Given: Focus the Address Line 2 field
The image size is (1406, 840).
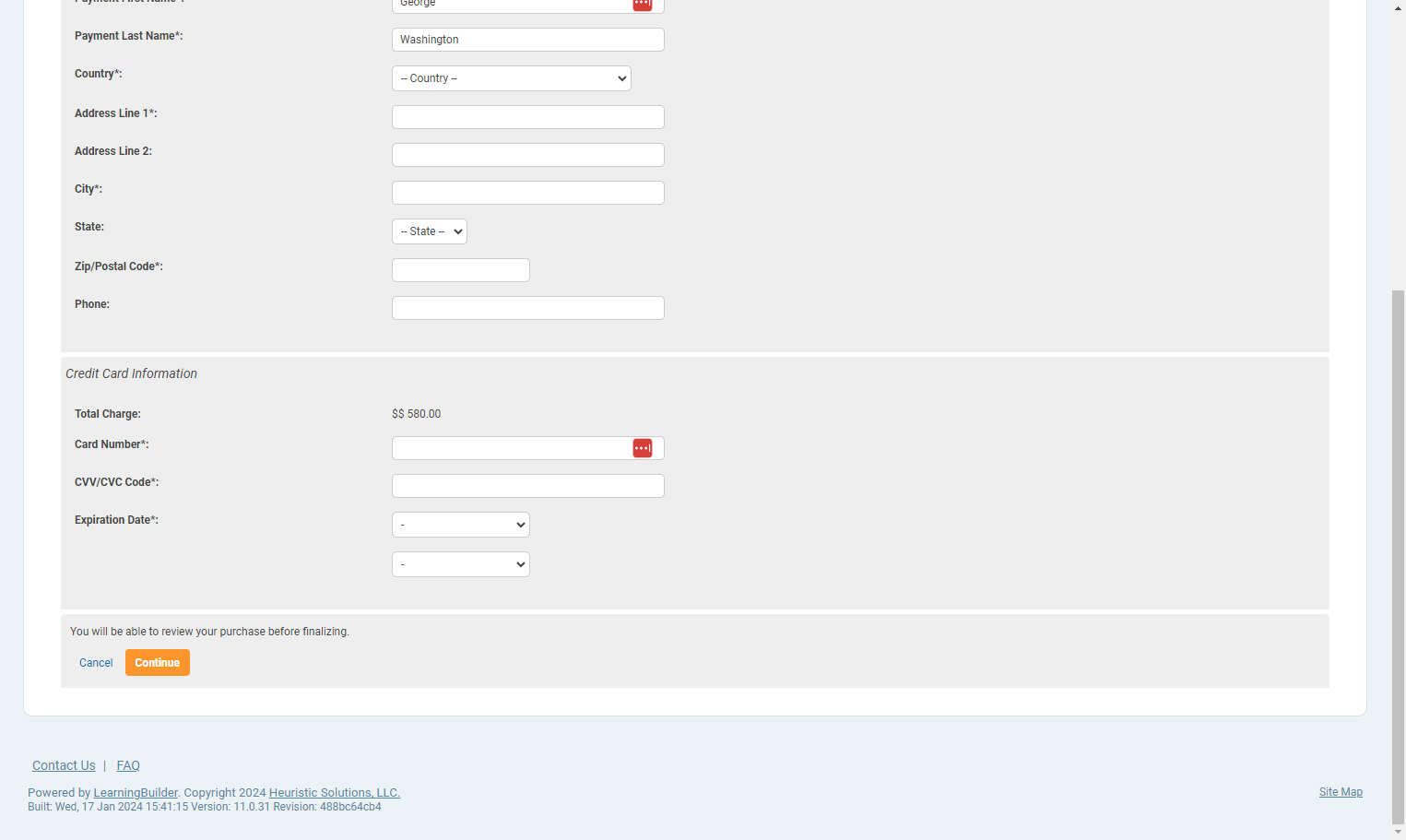Looking at the screenshot, I should click(528, 155).
